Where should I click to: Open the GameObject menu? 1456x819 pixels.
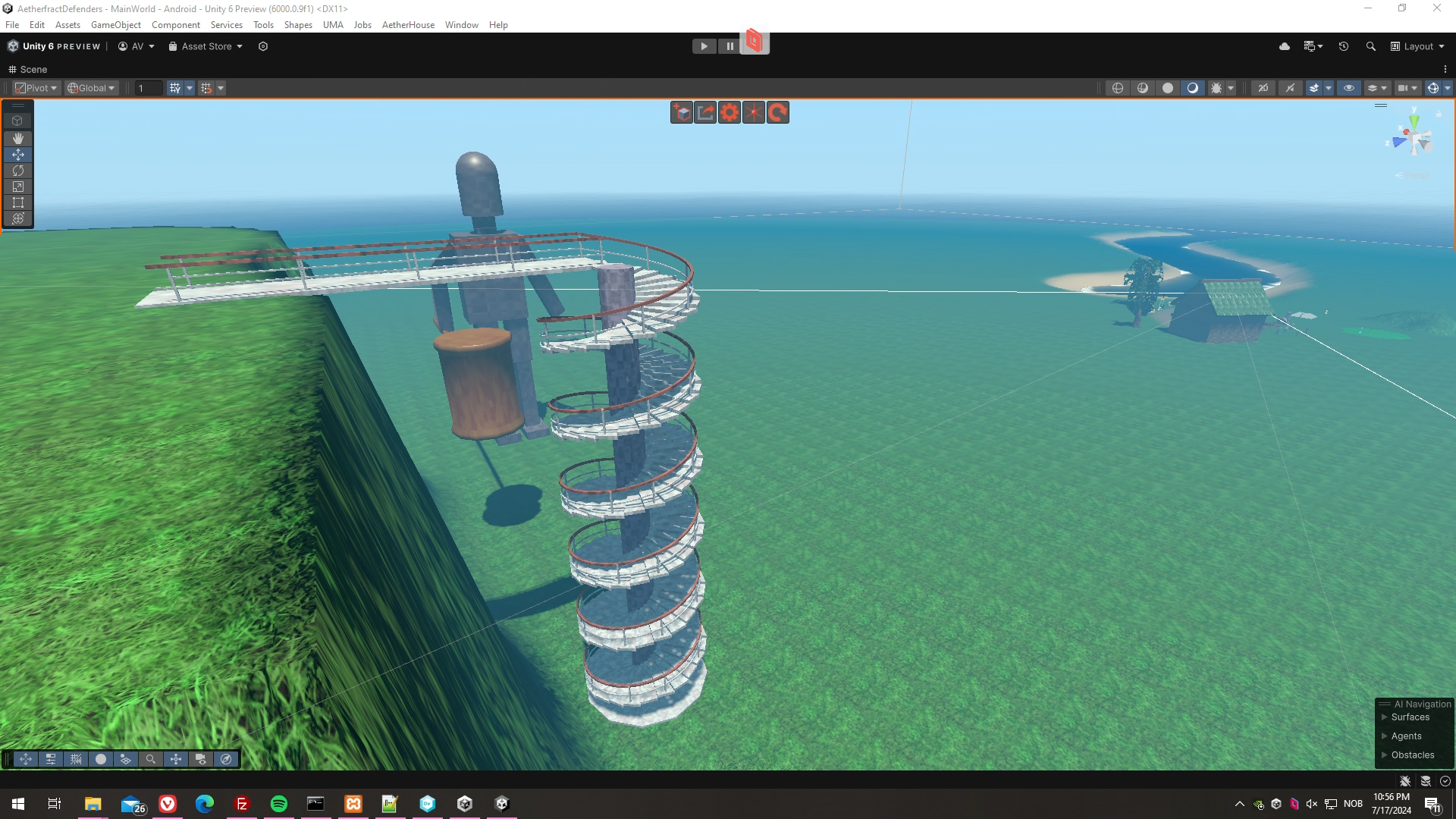pos(115,25)
